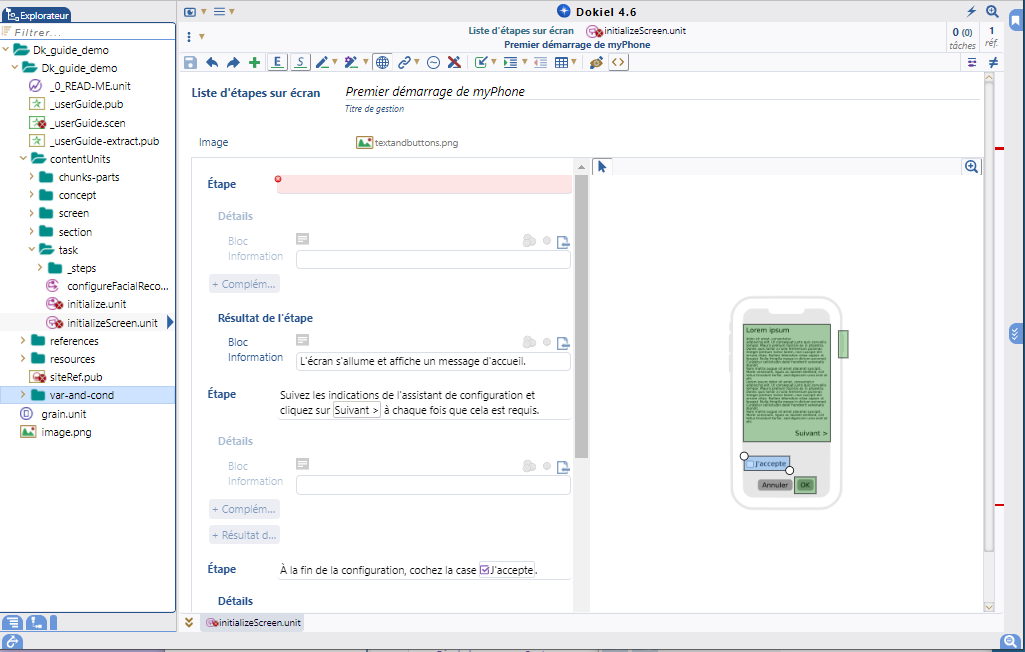
Task: Expand the concept folder
Action: (31, 195)
